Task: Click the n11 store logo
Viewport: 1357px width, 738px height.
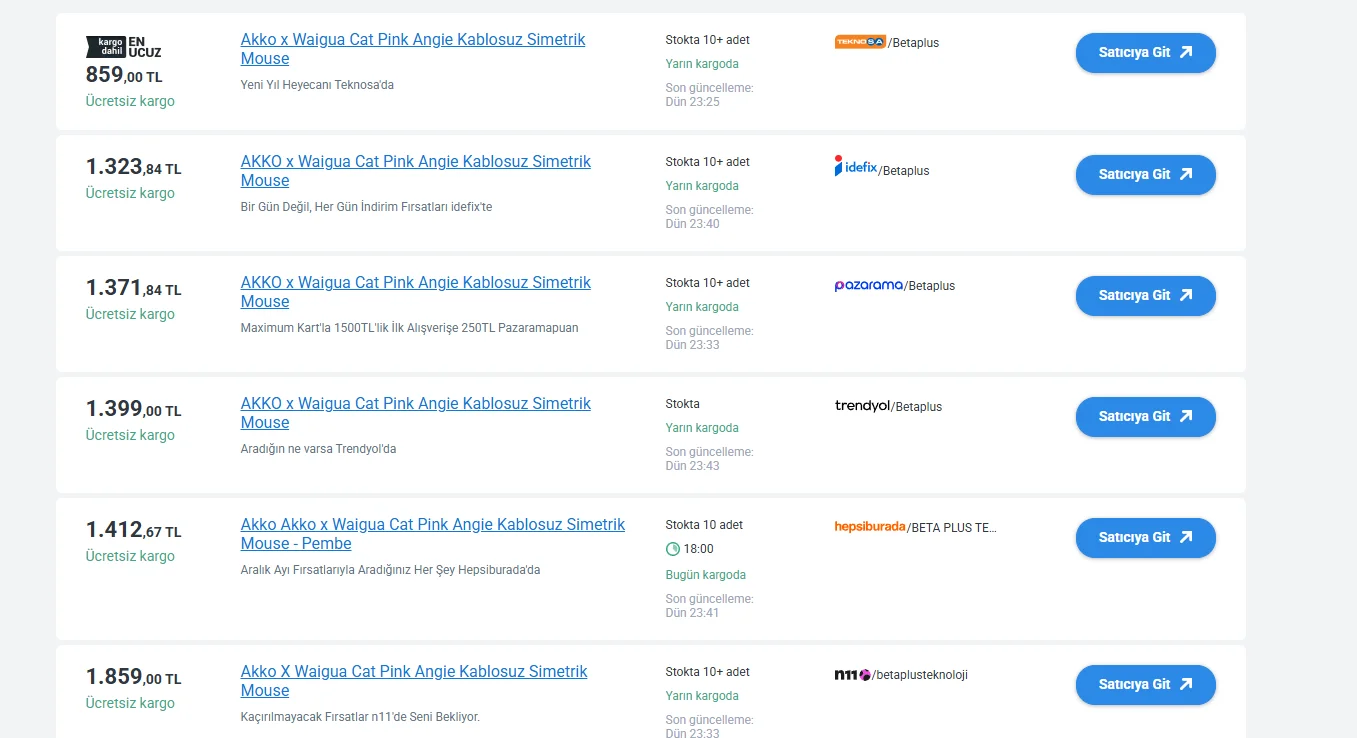Action: (852, 675)
